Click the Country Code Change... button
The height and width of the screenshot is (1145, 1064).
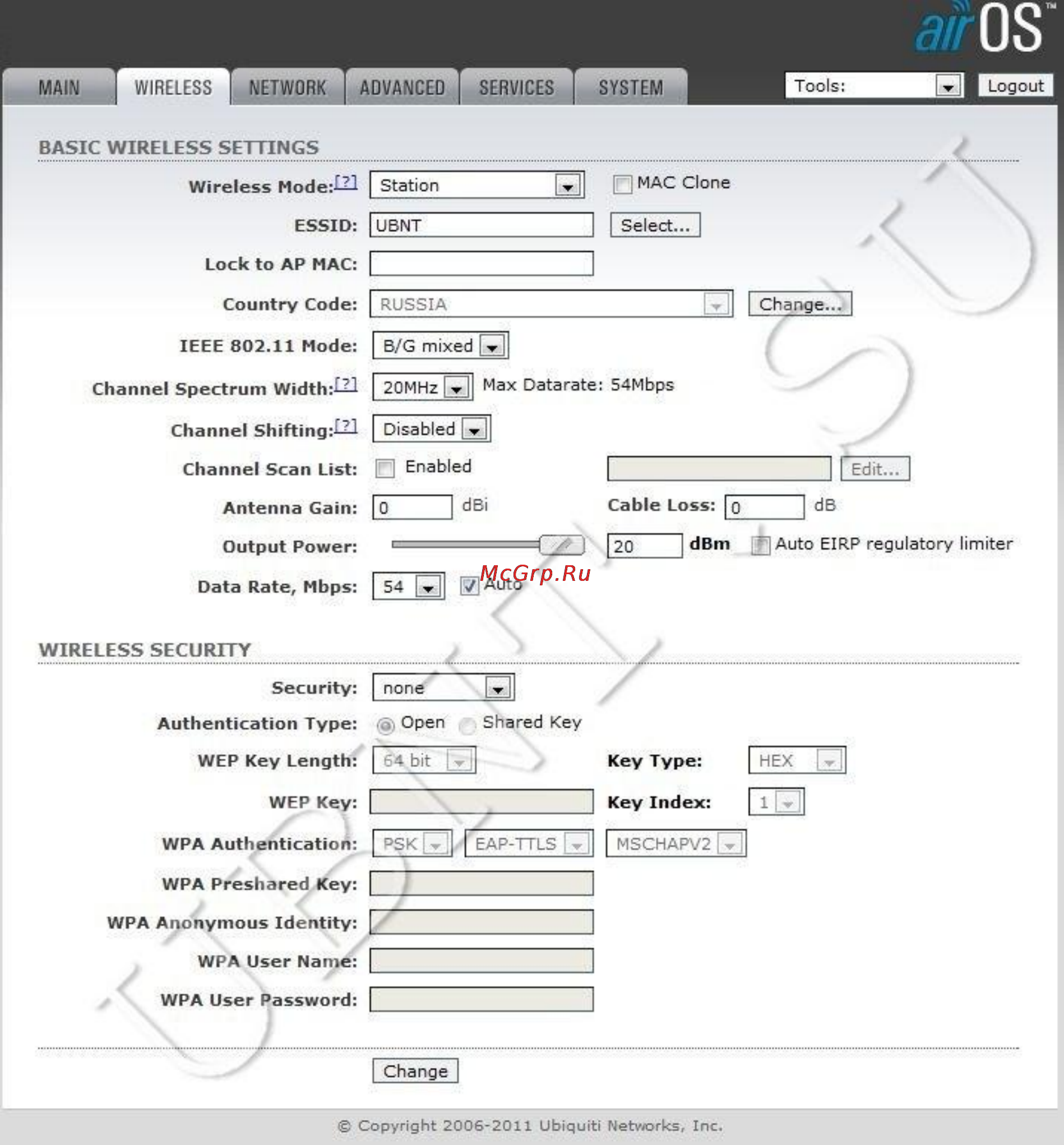point(801,304)
